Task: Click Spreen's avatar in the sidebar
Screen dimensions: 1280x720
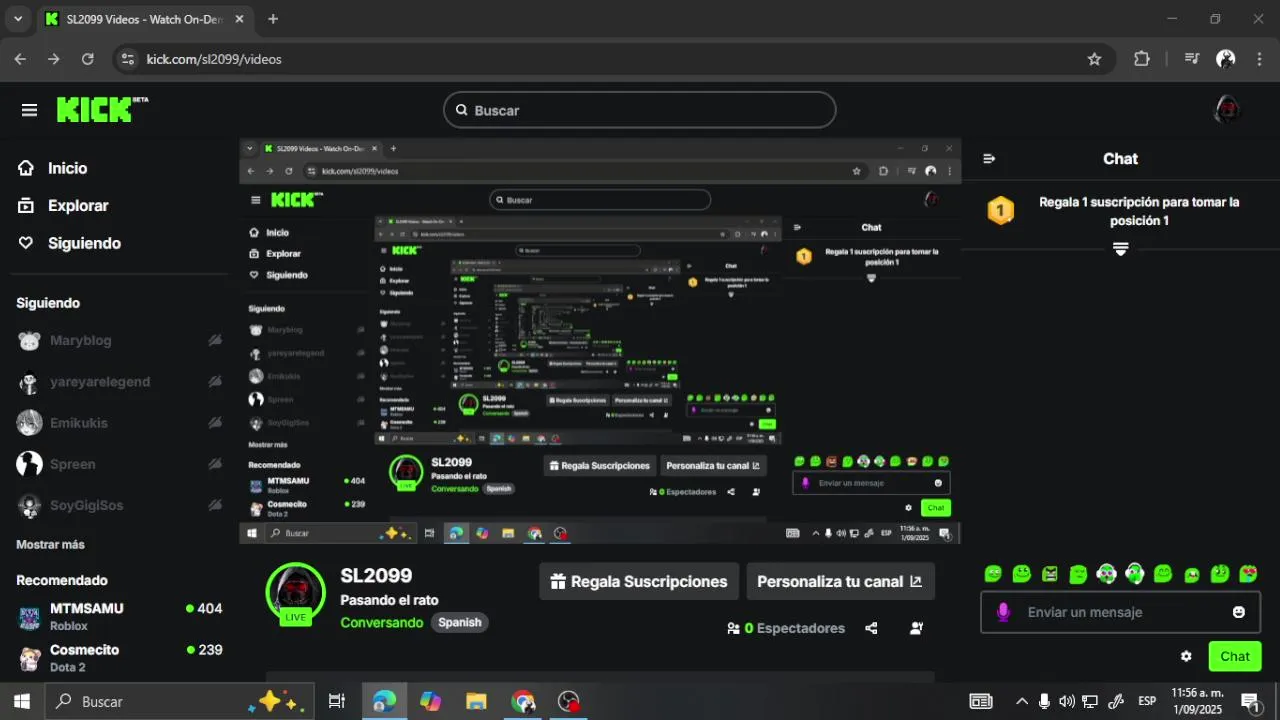Action: tap(30, 464)
